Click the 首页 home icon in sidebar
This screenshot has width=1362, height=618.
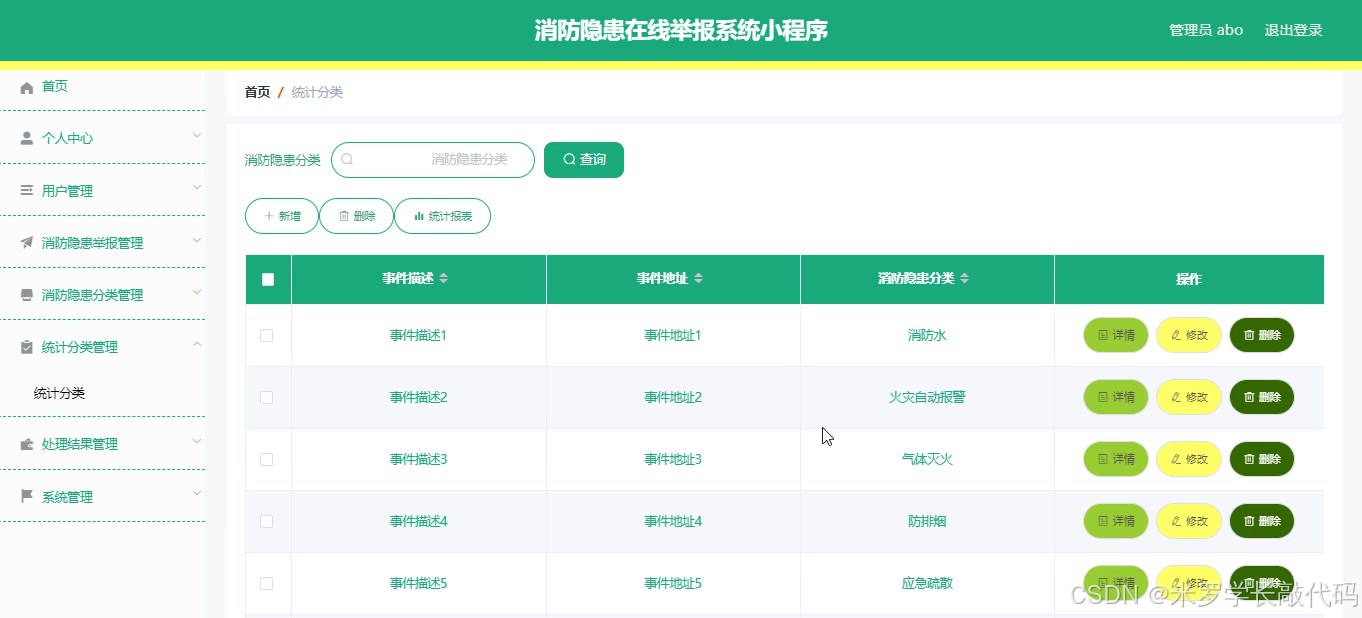(x=25, y=85)
